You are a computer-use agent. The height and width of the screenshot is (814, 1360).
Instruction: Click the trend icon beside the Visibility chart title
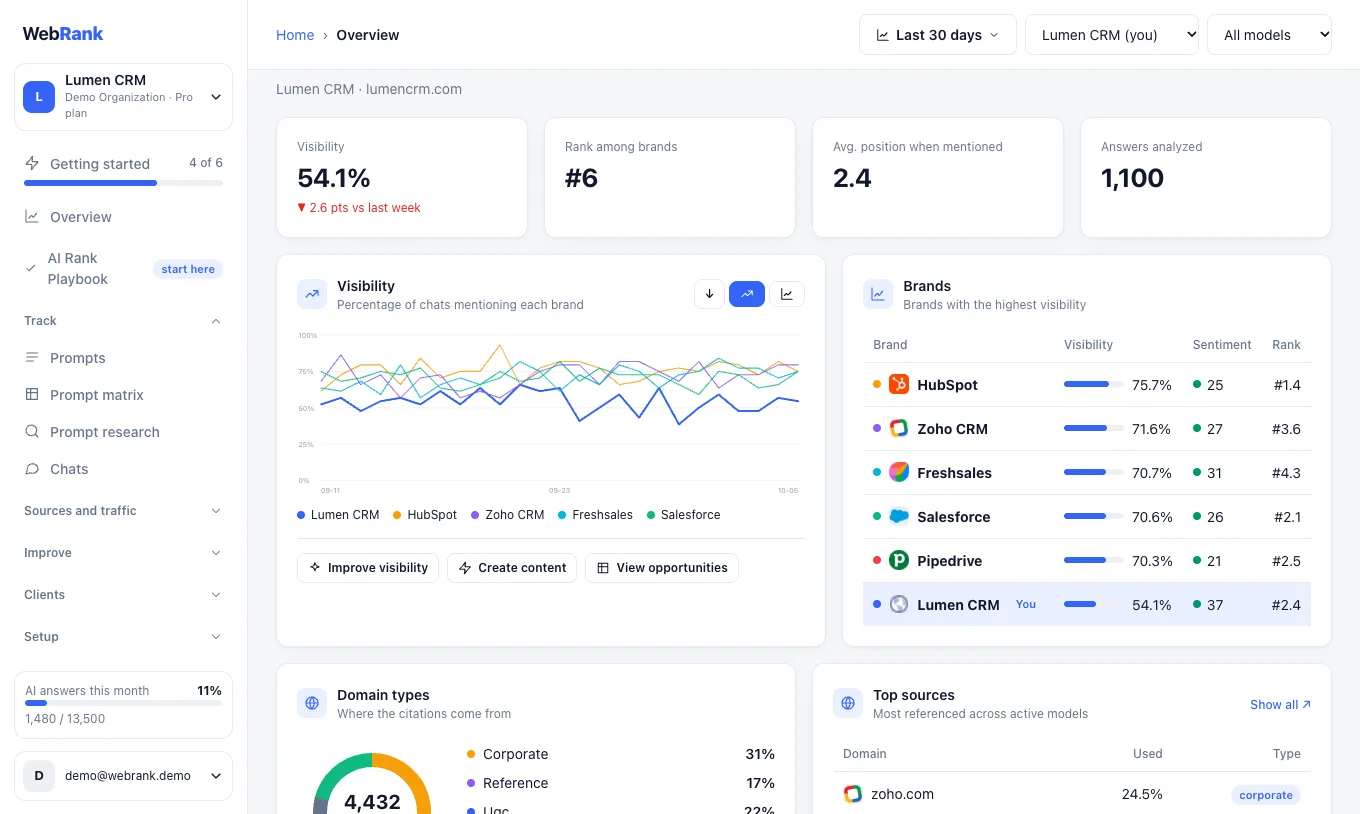pos(312,294)
